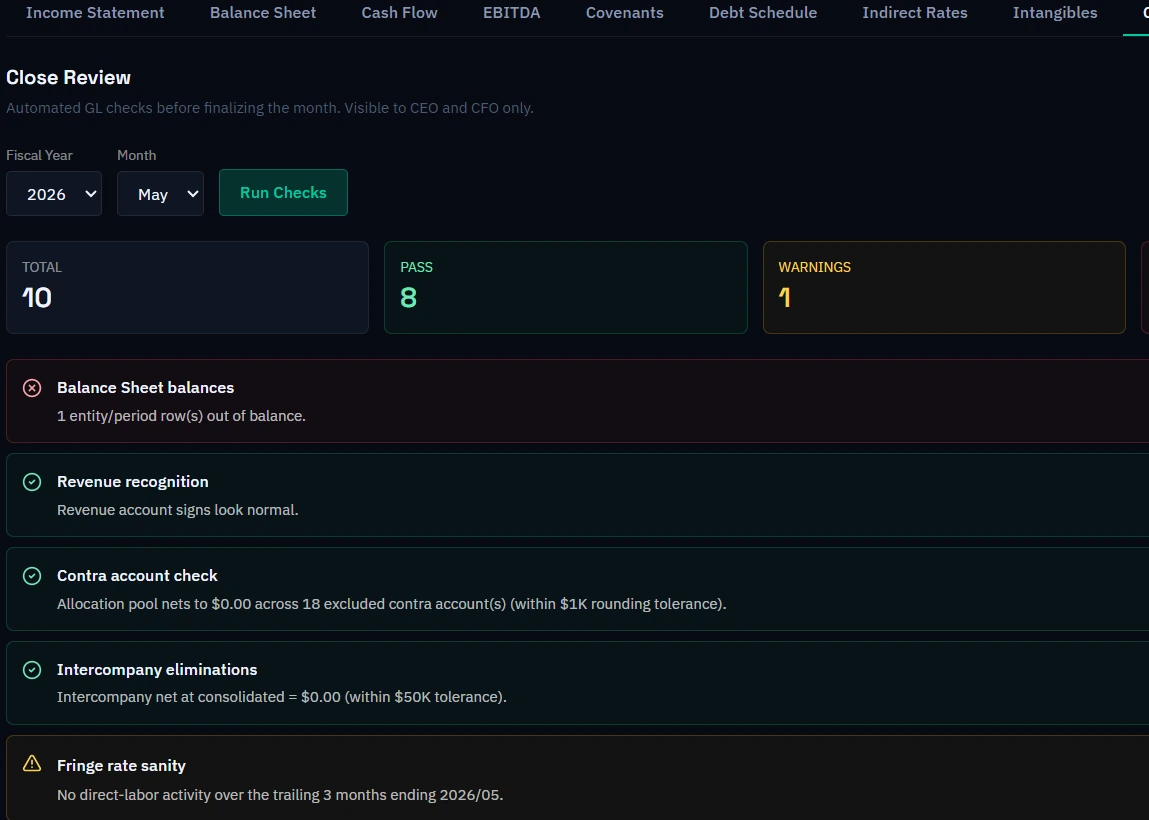
Task: Click the pass checkmark for Intercompany eliminations
Action: click(x=32, y=670)
